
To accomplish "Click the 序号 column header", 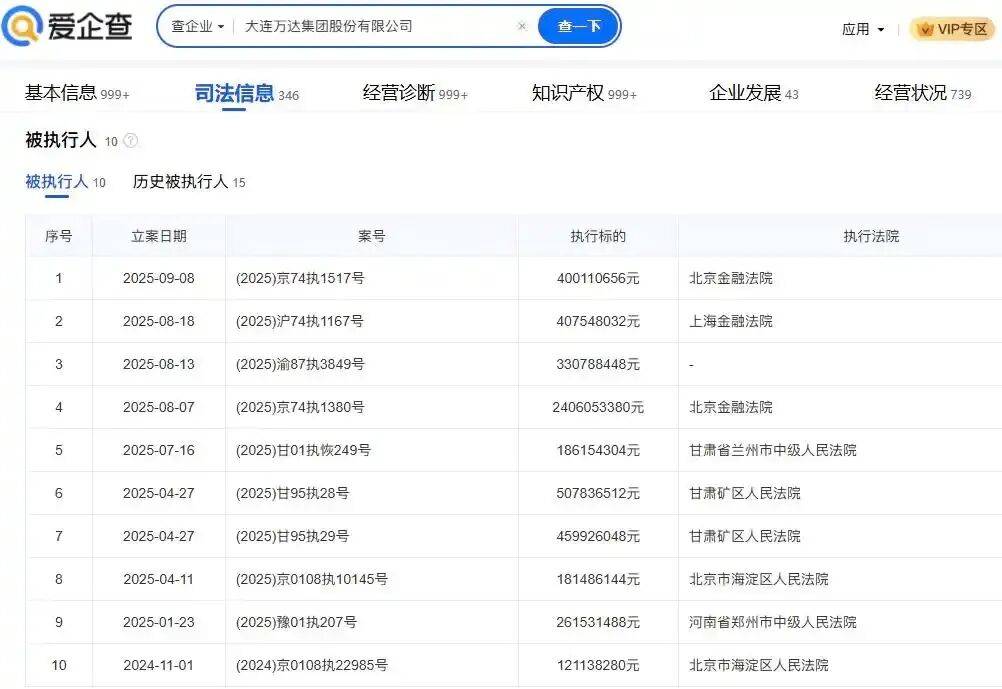I will pos(59,236).
